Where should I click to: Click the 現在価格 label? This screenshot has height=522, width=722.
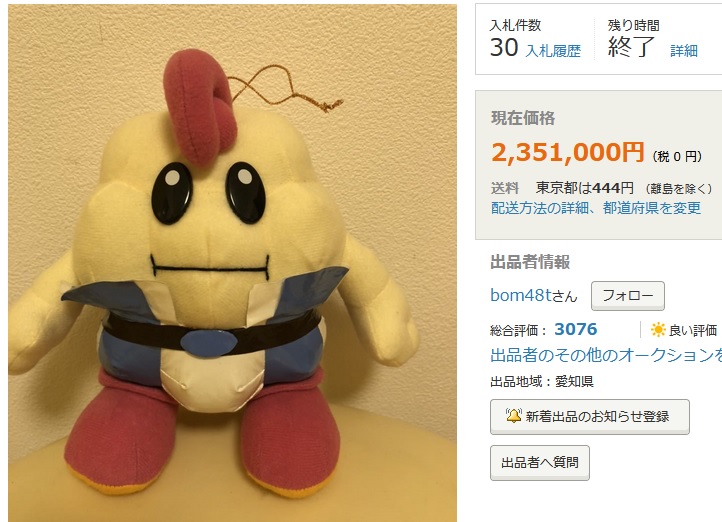pyautogui.click(x=523, y=118)
